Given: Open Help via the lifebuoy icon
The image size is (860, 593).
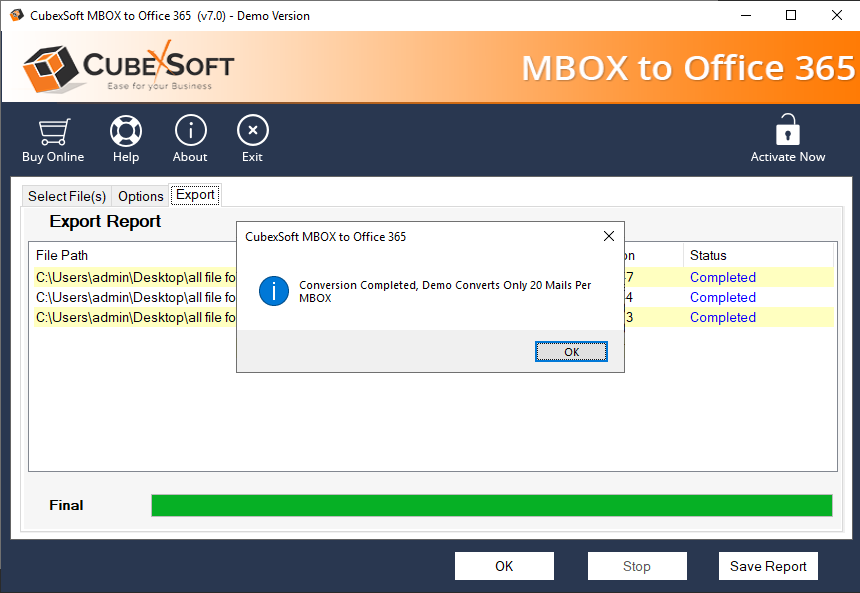Looking at the screenshot, I should click(126, 131).
